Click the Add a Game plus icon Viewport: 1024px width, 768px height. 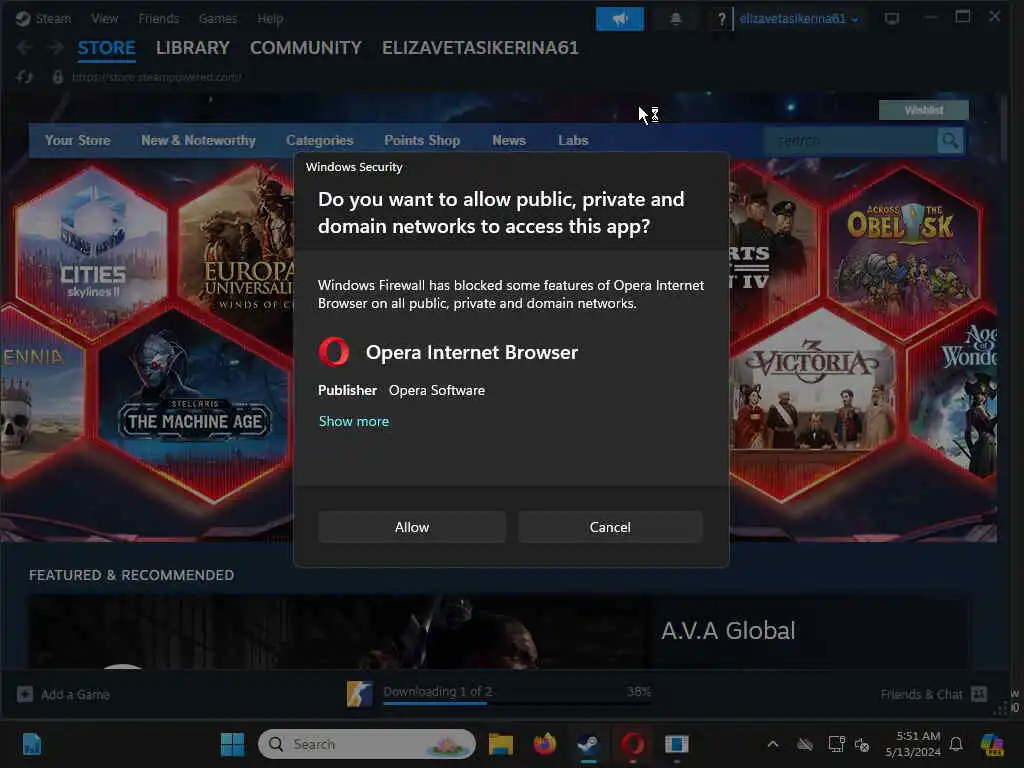click(x=25, y=694)
